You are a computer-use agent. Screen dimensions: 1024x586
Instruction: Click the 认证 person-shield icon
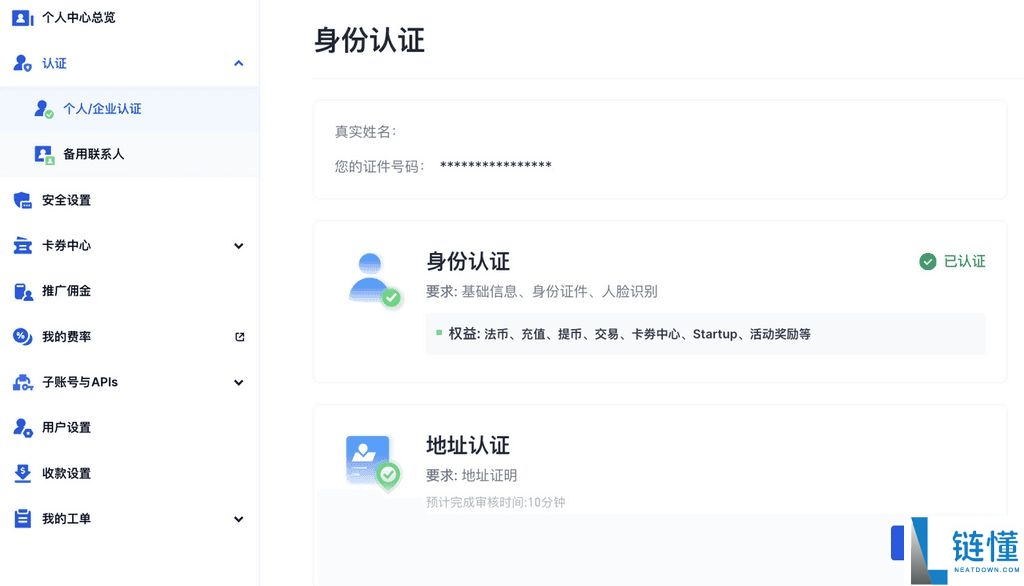pyautogui.click(x=22, y=63)
